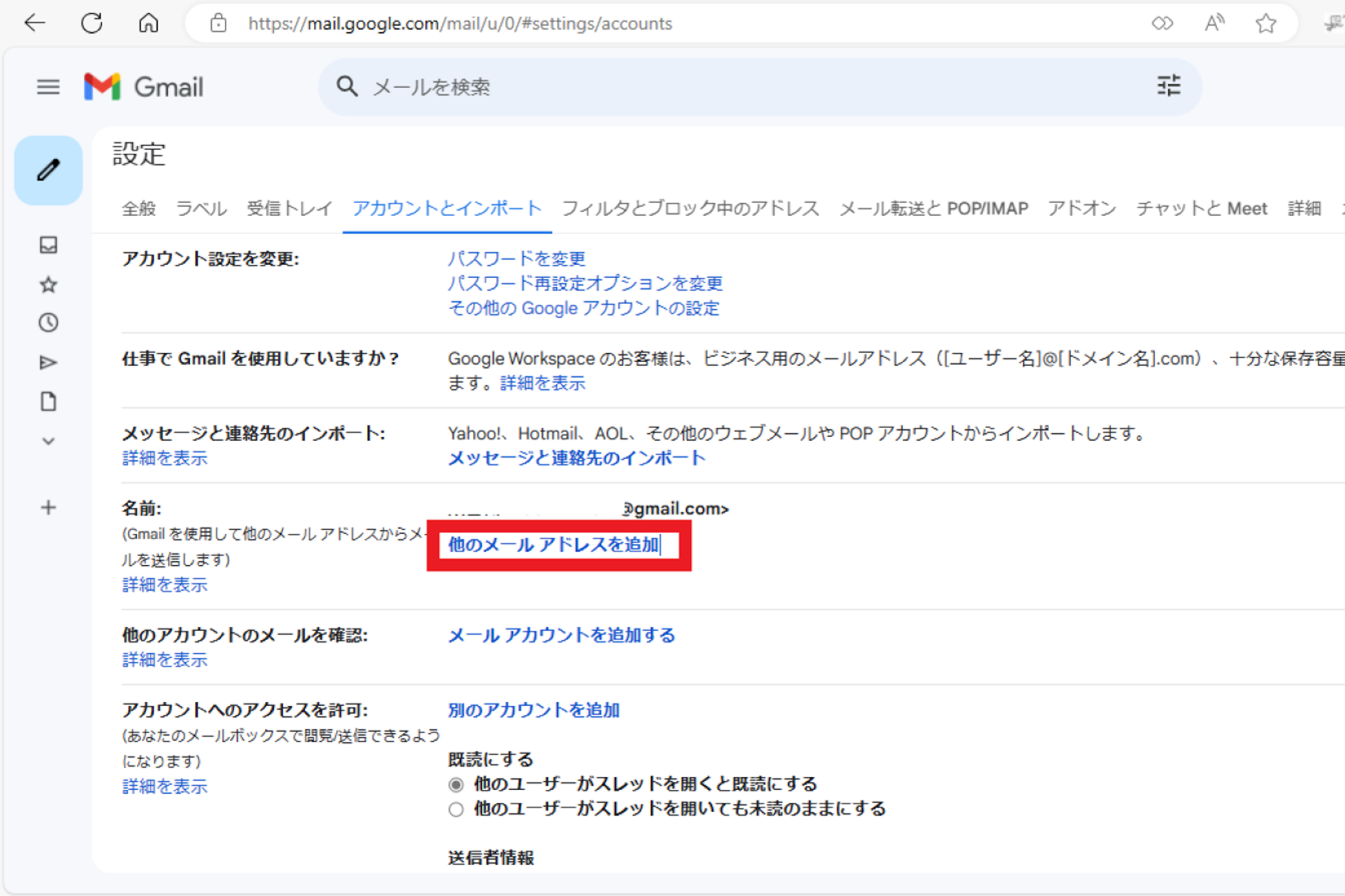The width and height of the screenshot is (1345, 896).
Task: Reload the page in browser
Action: click(x=91, y=24)
